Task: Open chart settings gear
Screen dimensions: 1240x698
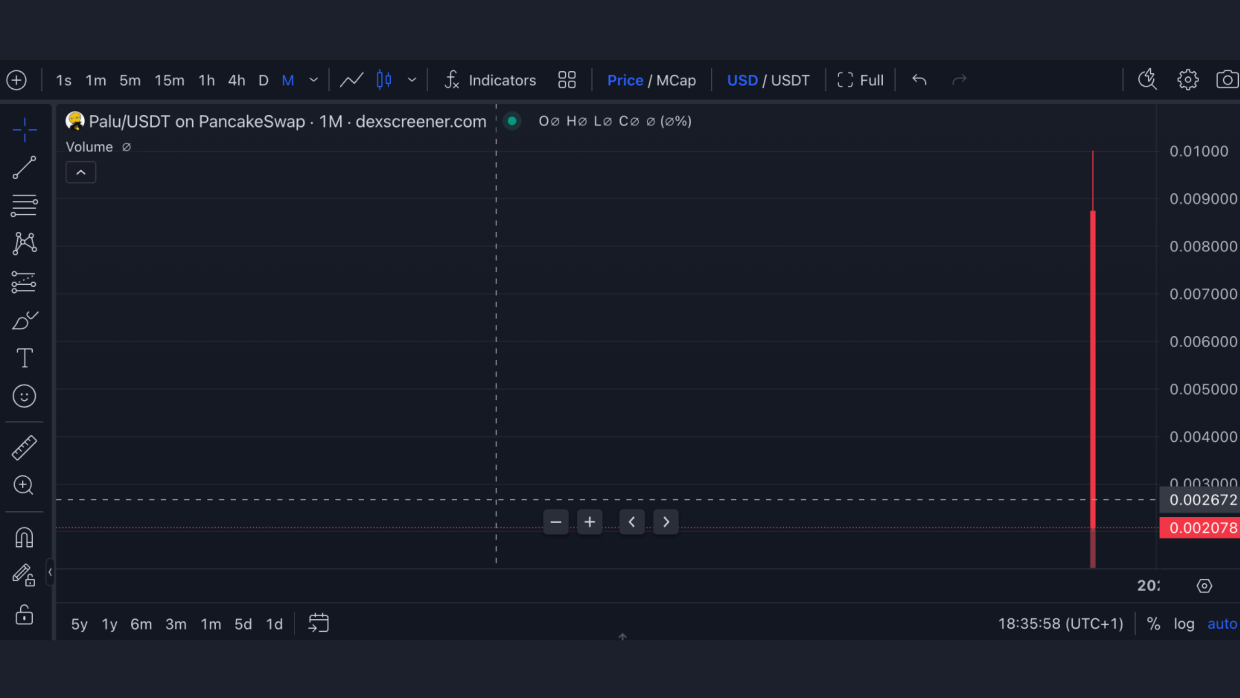Action: pos(1188,80)
